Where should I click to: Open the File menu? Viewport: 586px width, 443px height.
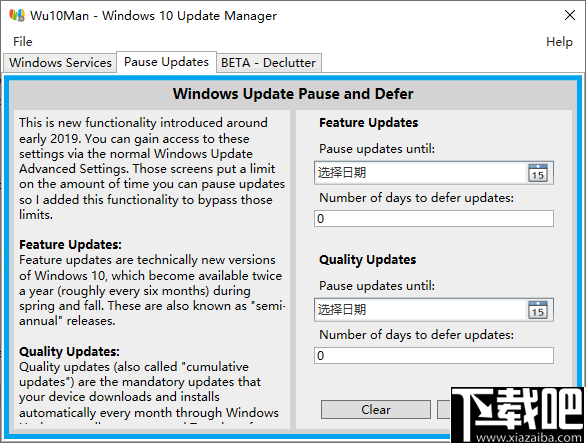[x=22, y=41]
